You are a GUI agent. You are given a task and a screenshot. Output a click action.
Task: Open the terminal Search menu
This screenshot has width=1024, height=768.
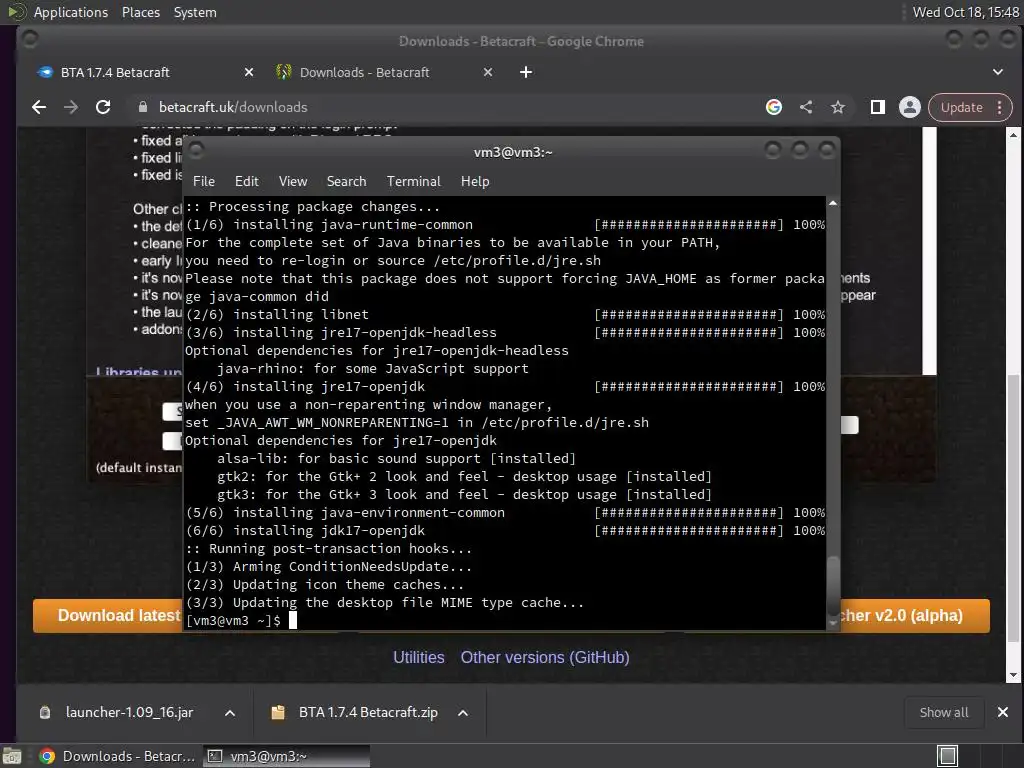coord(346,182)
